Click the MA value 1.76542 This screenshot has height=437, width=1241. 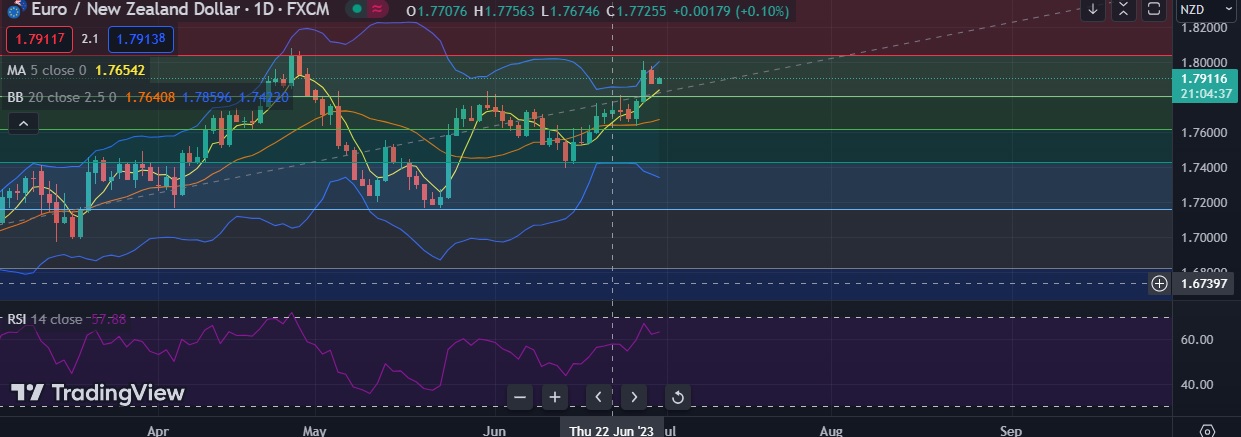pyautogui.click(x=120, y=71)
